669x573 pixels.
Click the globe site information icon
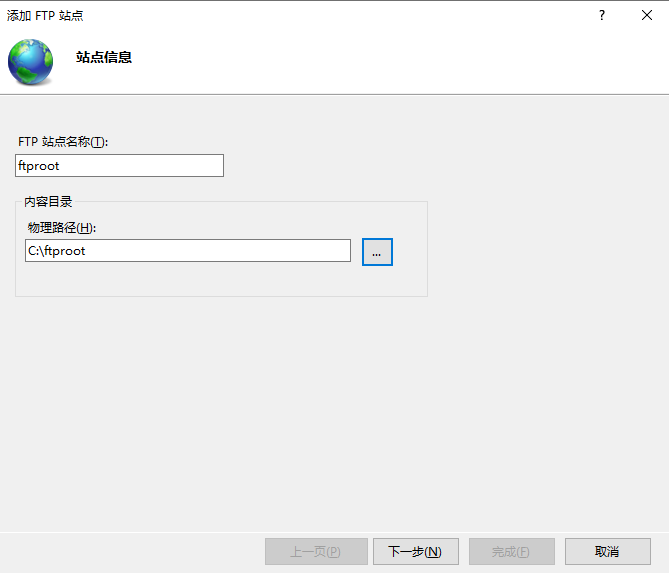point(31,62)
